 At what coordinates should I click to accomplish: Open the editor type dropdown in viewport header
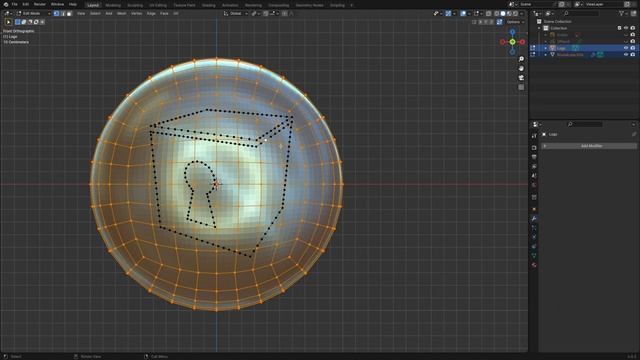pos(8,13)
